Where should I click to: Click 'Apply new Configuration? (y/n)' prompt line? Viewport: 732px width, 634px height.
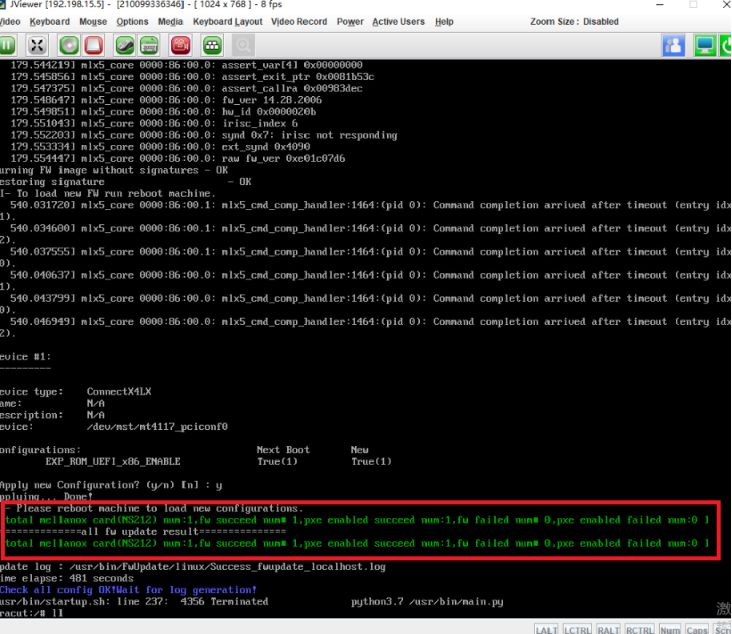(111, 485)
